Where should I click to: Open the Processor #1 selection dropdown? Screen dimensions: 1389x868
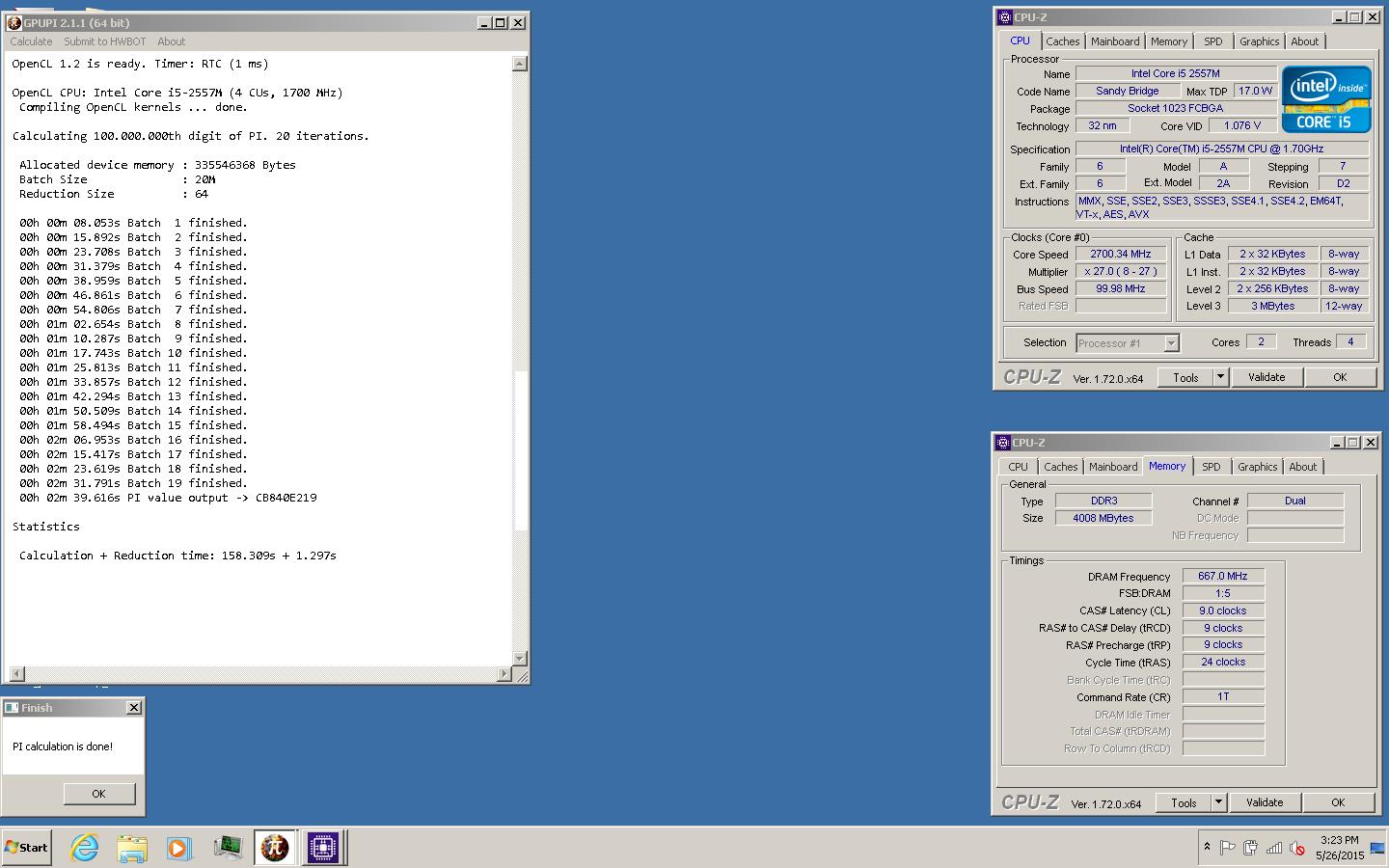point(1127,343)
